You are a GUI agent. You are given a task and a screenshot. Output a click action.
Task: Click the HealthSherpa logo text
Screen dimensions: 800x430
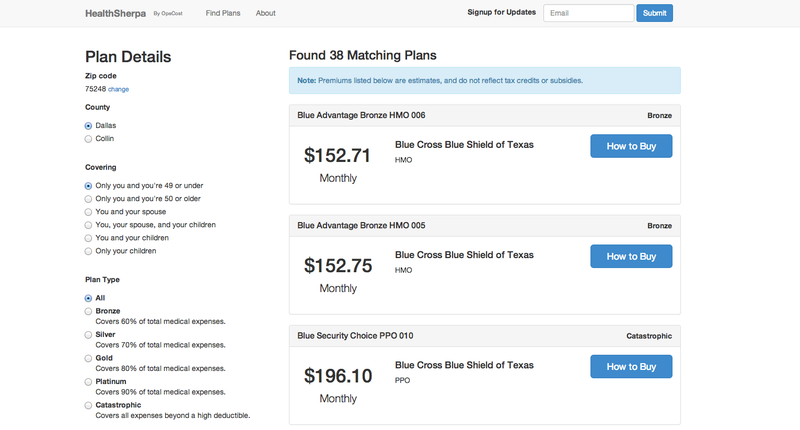coord(115,13)
